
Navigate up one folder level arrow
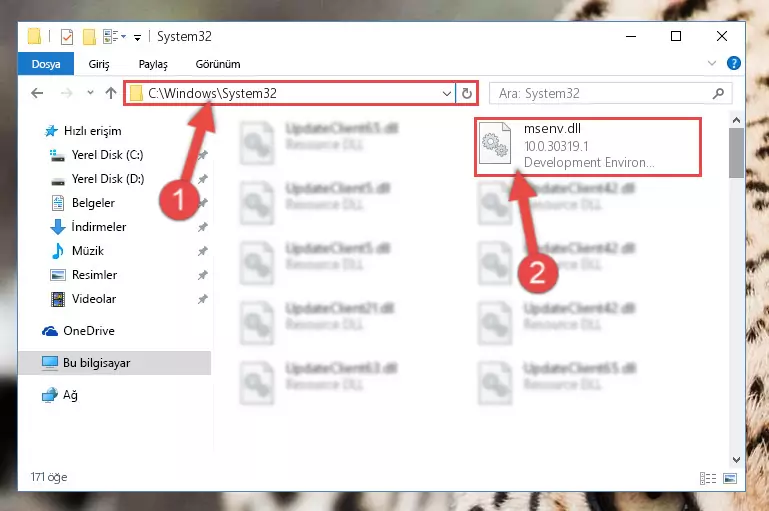(111, 93)
